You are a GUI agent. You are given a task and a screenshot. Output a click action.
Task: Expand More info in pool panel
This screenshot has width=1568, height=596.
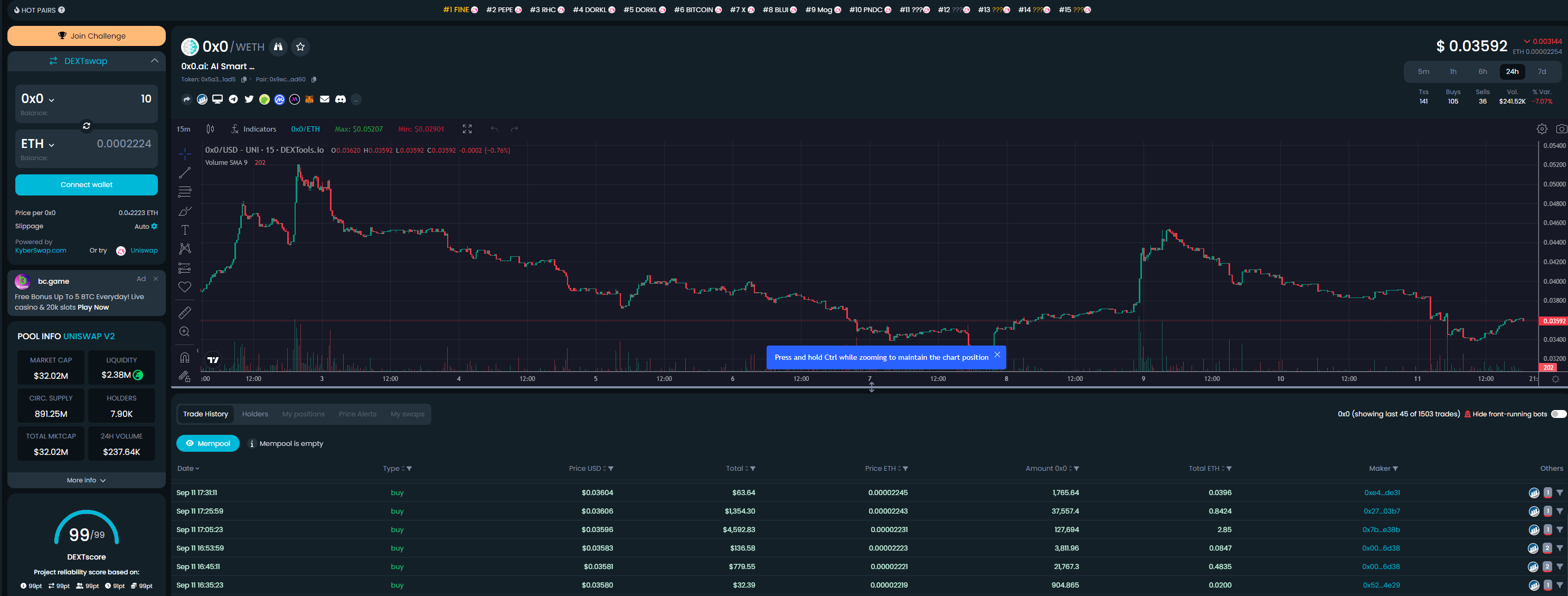tap(86, 481)
